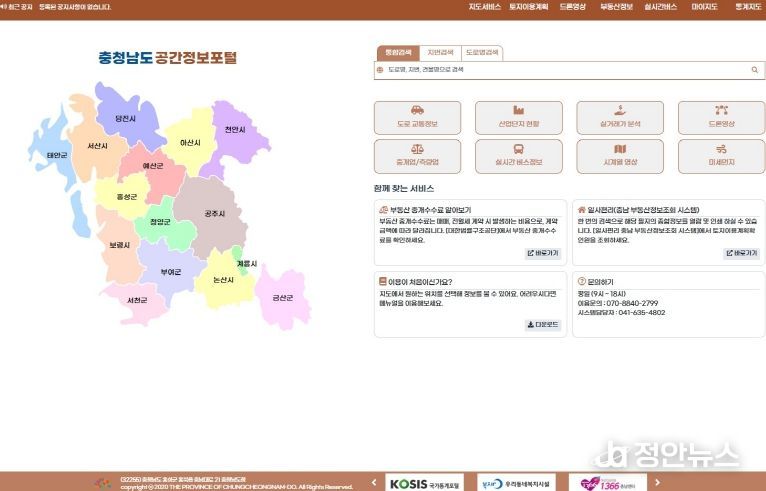
Task: Switch to the 지번검색 tab
Action: 440,53
